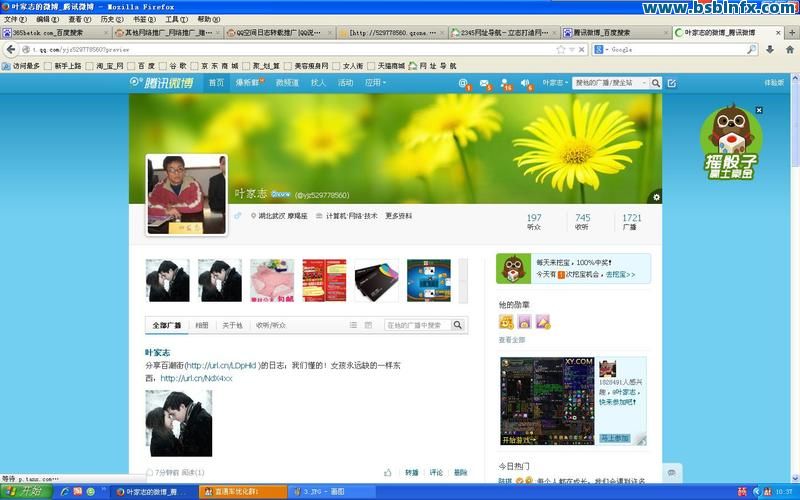Viewport: 800px width, 500px height.
Task: Click search icon in broadcast search
Action: (458, 325)
